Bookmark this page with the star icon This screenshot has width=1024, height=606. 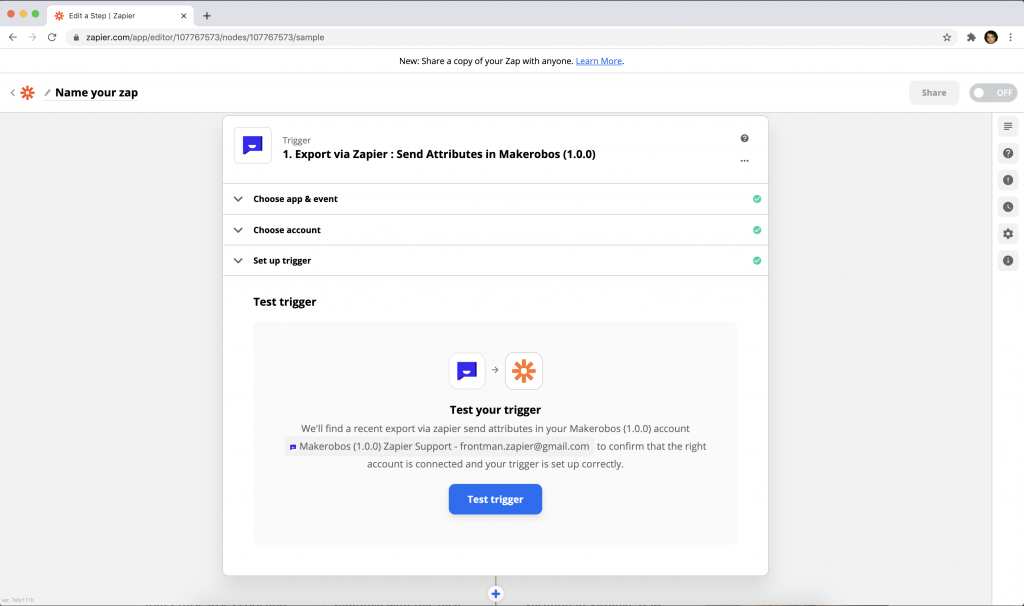pos(947,37)
